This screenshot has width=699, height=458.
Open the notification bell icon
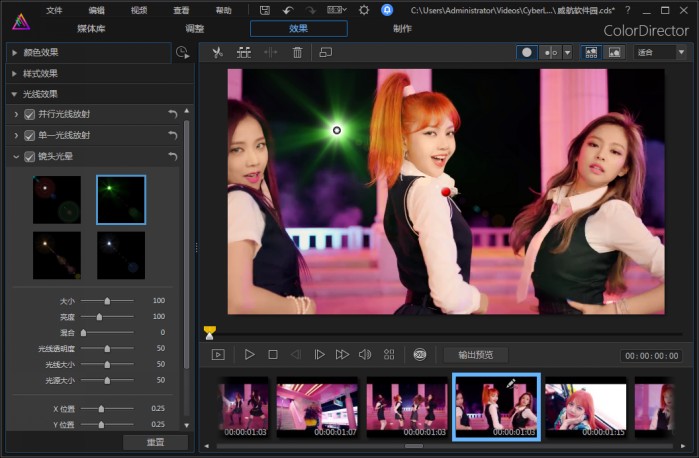[x=387, y=10]
